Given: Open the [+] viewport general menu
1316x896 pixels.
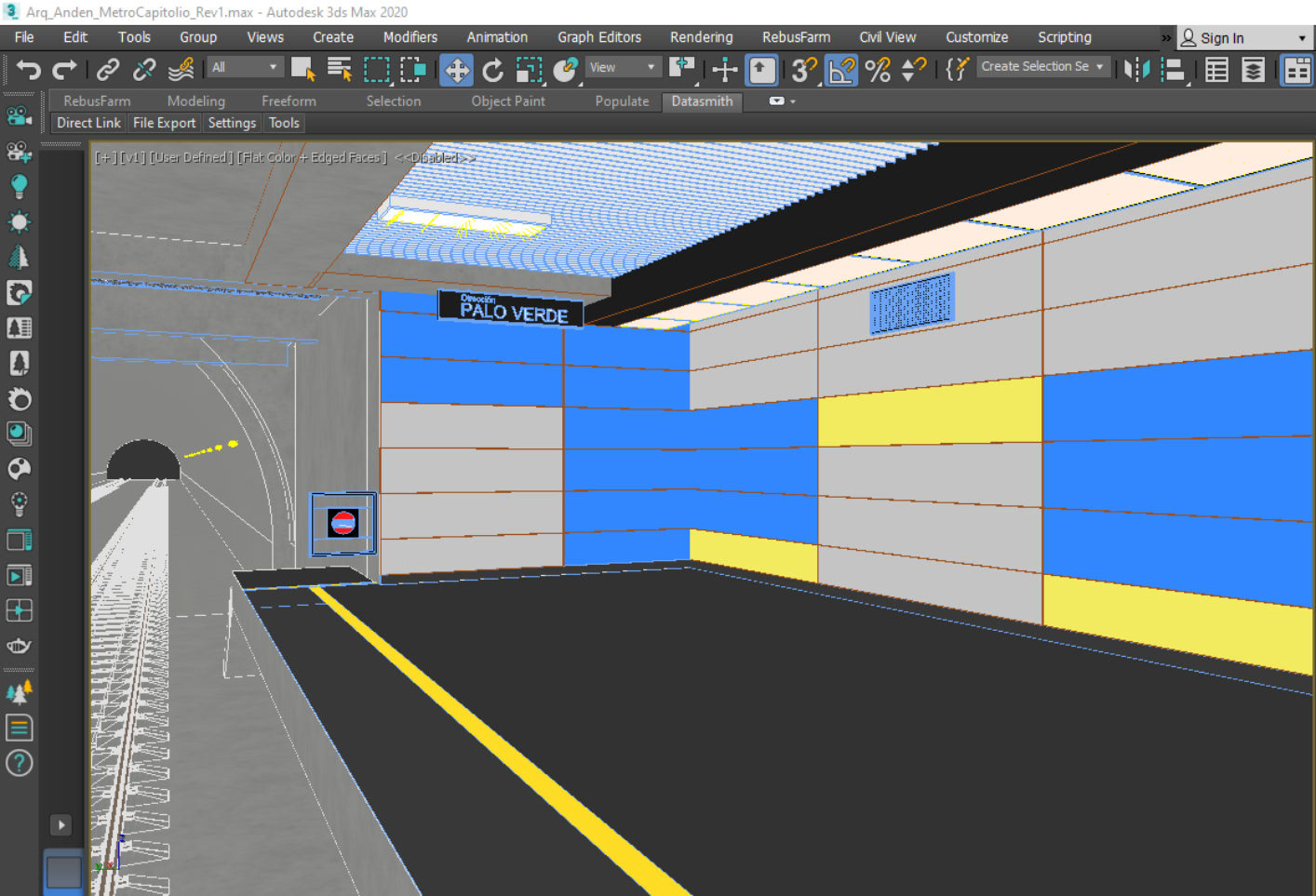Looking at the screenshot, I should pyautogui.click(x=104, y=158).
